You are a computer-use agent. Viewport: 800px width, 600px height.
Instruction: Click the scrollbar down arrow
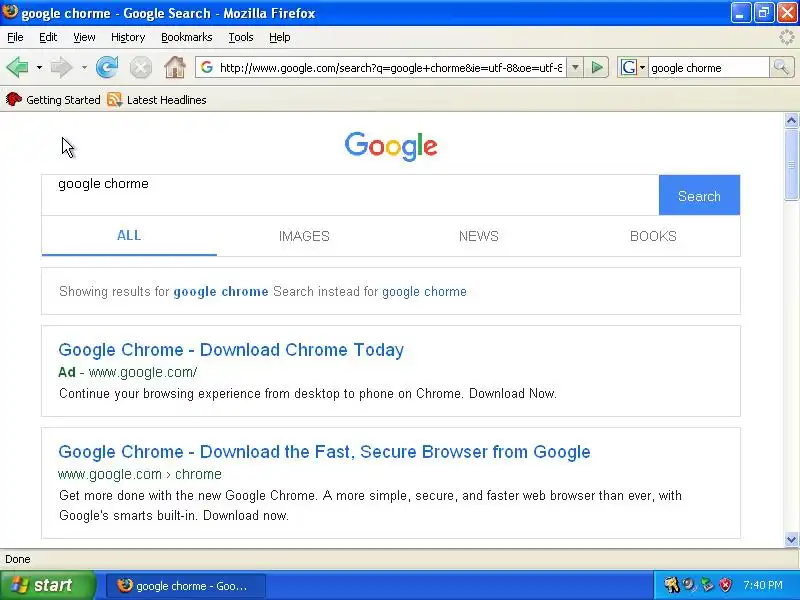coord(791,539)
